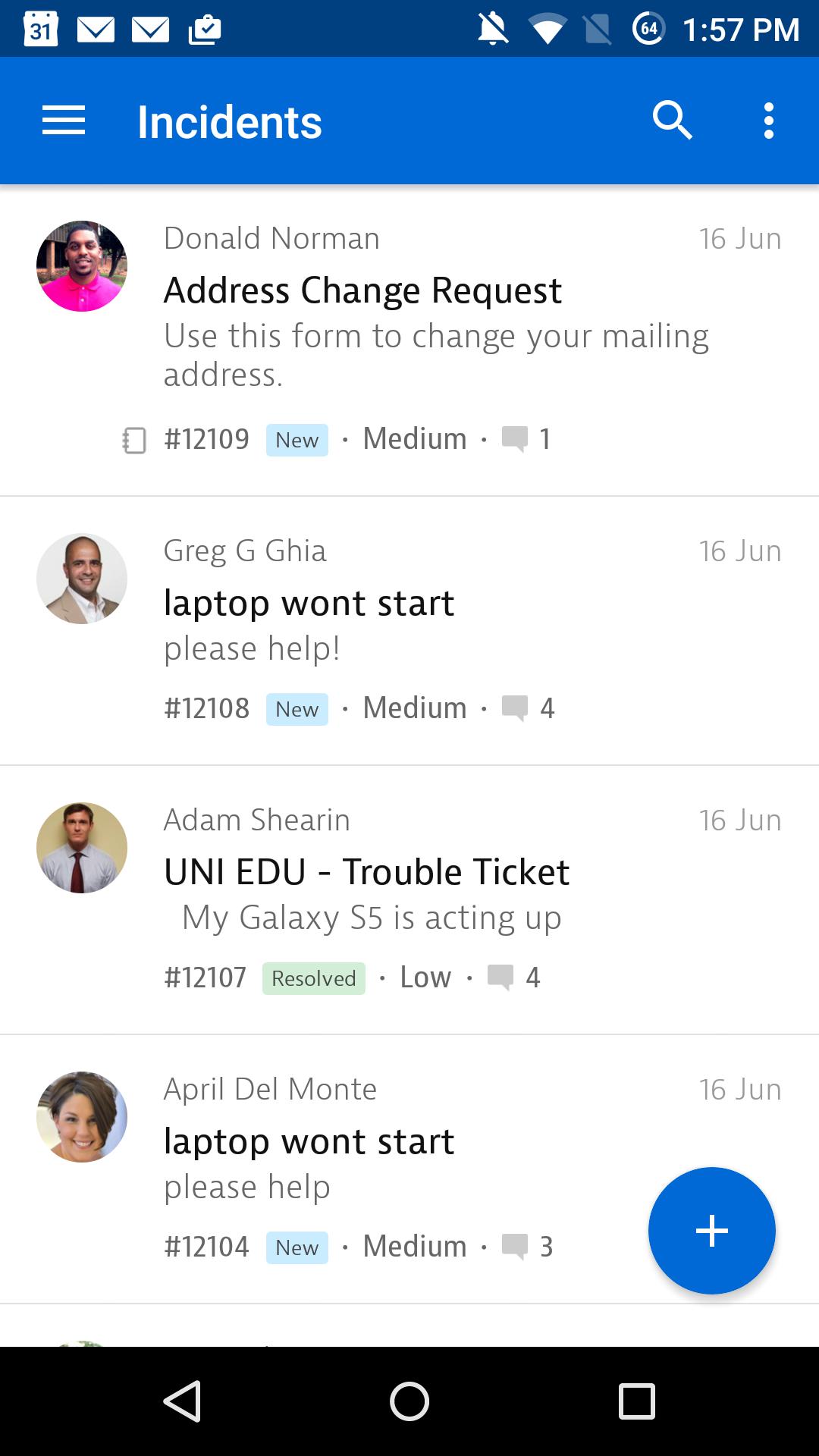819x1456 pixels.
Task: Tap the Resolved status badge on #12107
Action: (314, 978)
